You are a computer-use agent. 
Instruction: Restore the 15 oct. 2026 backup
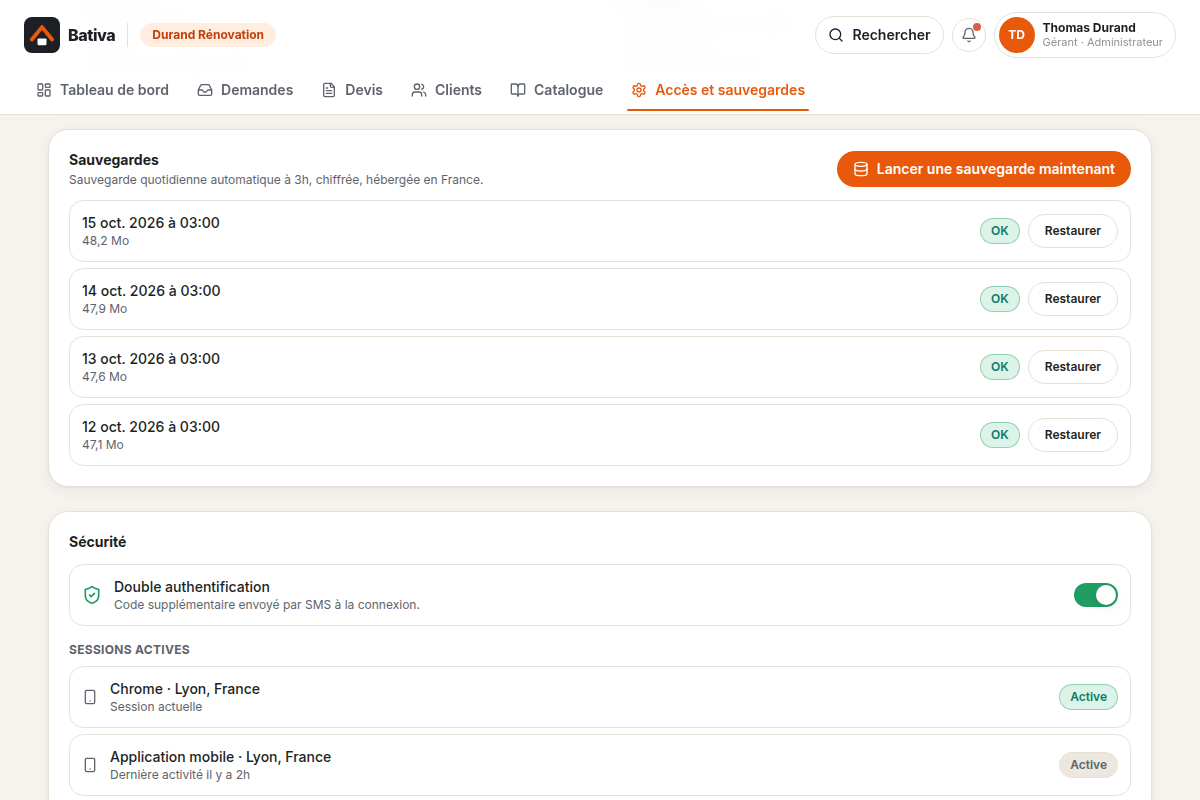[1073, 231]
